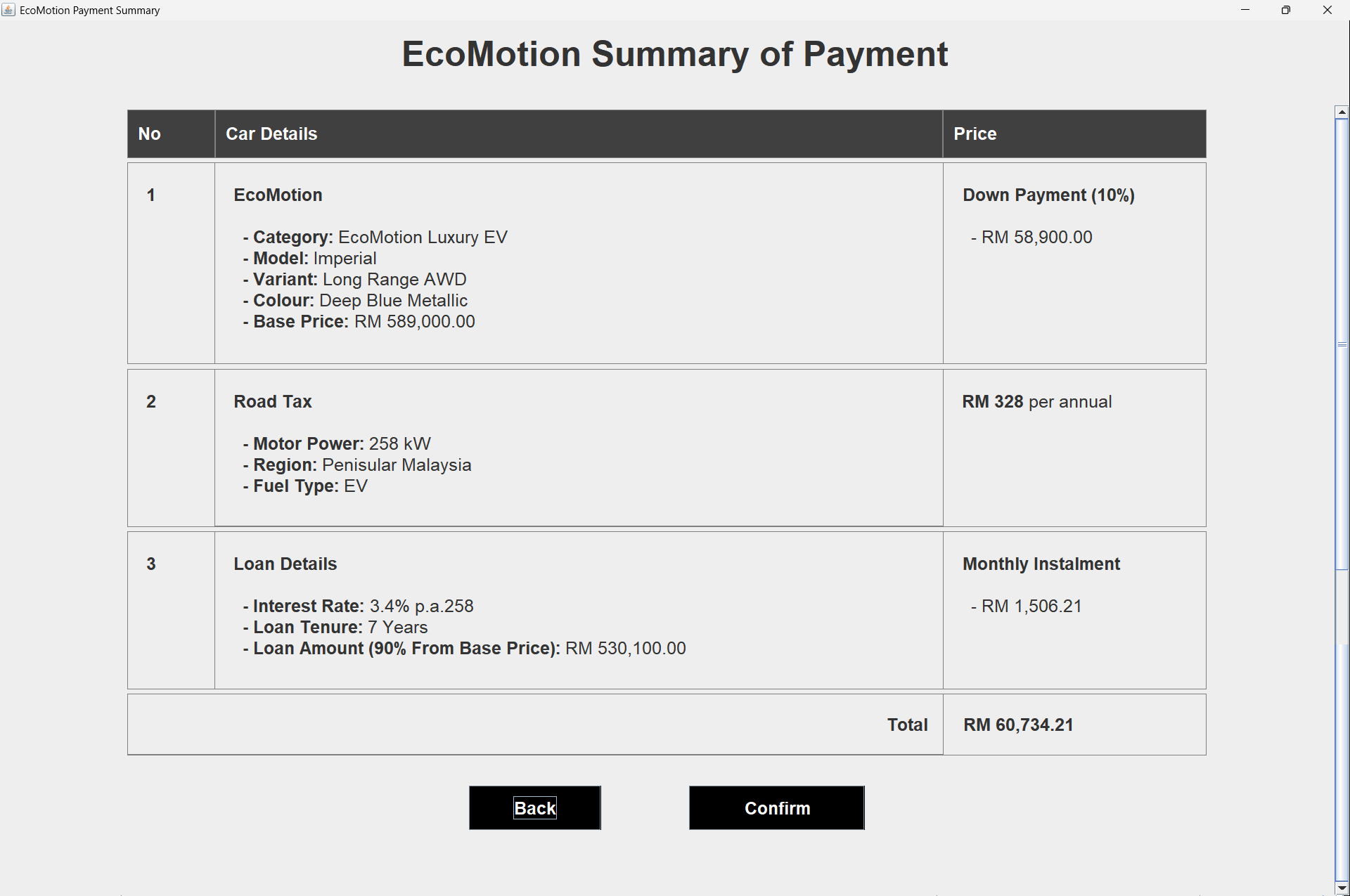Click the Java application icon in title bar
The width and height of the screenshot is (1350, 896).
tap(8, 10)
